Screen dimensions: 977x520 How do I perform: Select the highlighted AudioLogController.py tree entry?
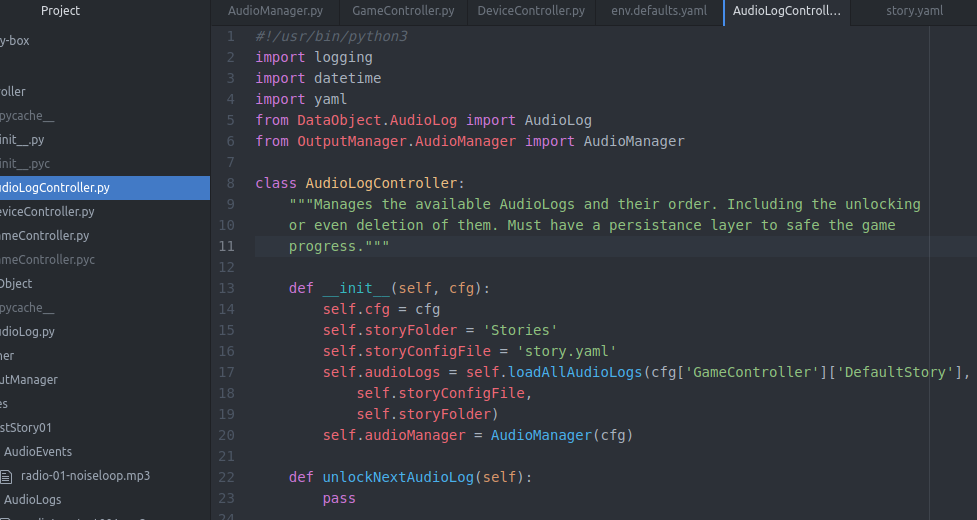(x=105, y=187)
